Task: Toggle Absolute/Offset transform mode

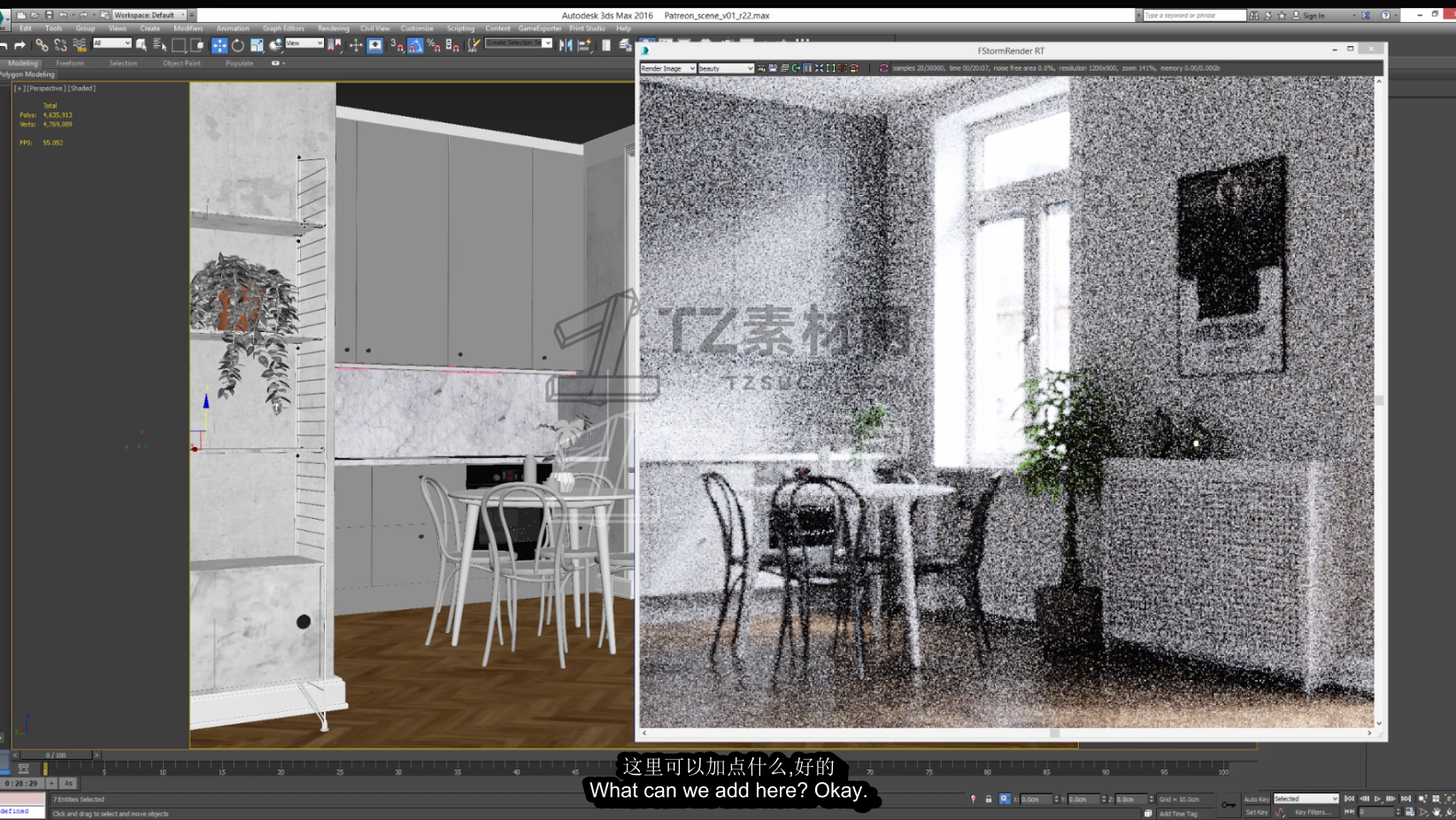Action: coord(1005,799)
